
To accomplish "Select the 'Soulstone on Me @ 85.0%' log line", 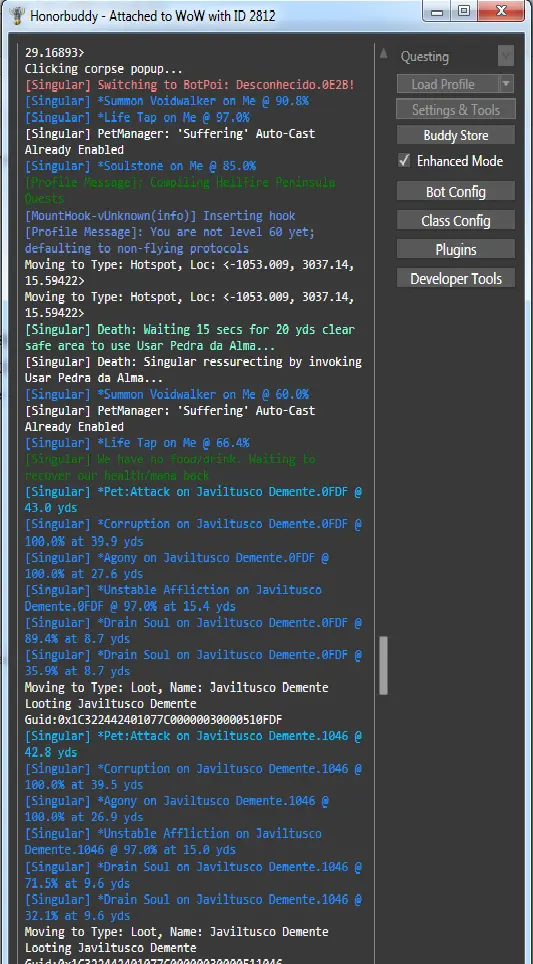I will (140, 165).
